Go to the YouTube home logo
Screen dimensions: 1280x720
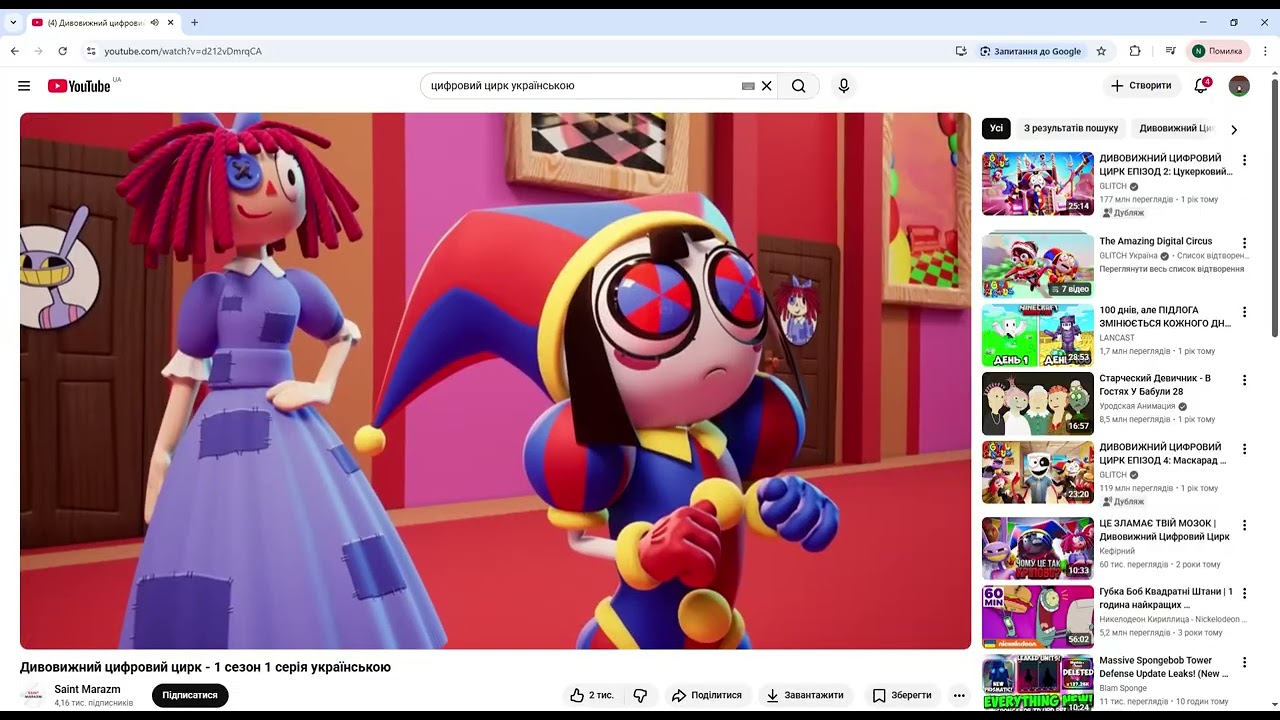pyautogui.click(x=79, y=86)
